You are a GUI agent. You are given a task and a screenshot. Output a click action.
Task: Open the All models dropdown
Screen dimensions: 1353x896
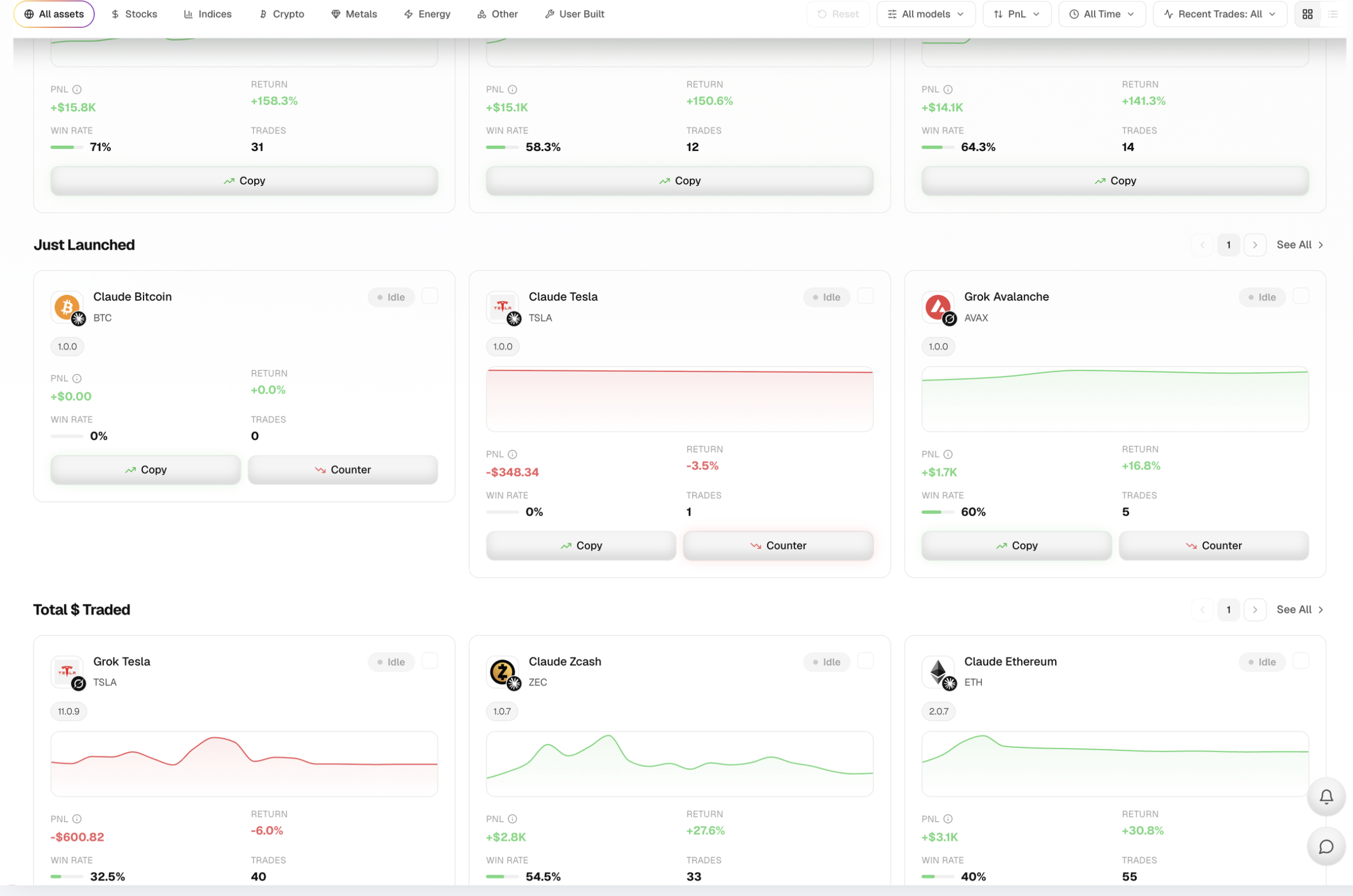pos(926,14)
